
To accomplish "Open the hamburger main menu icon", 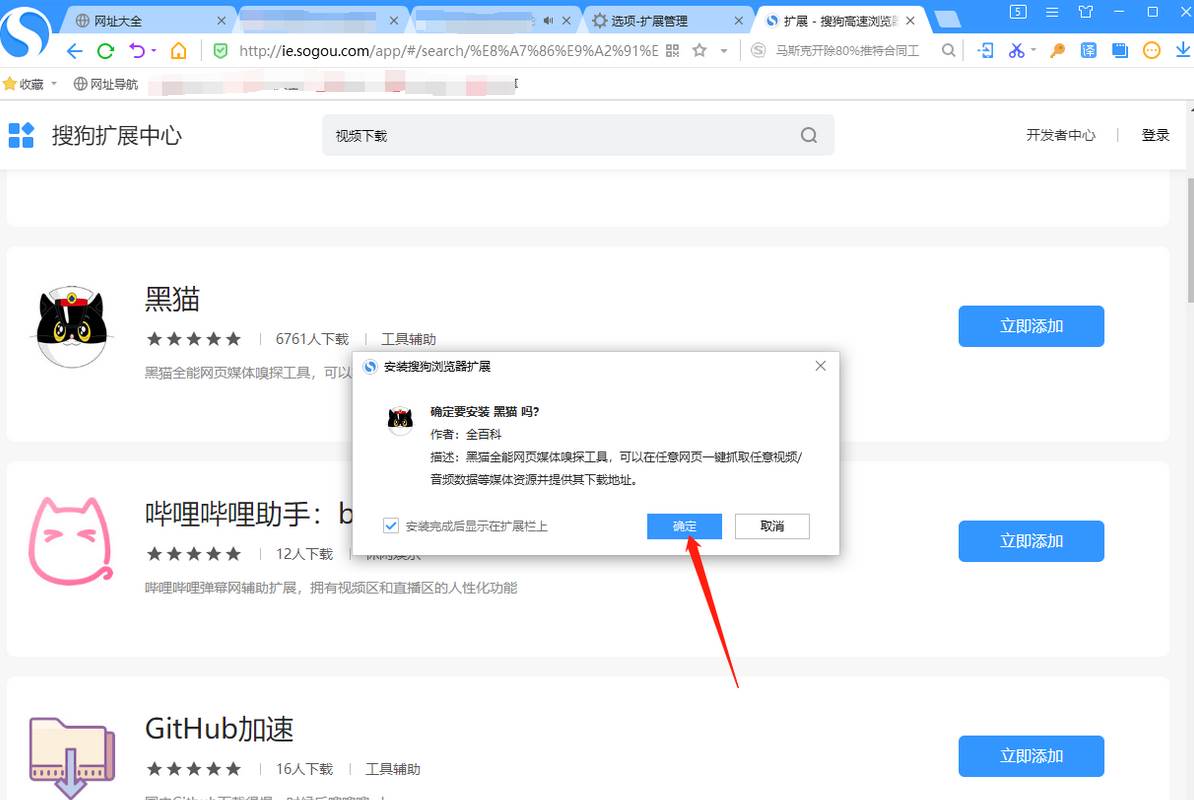I will (1052, 12).
